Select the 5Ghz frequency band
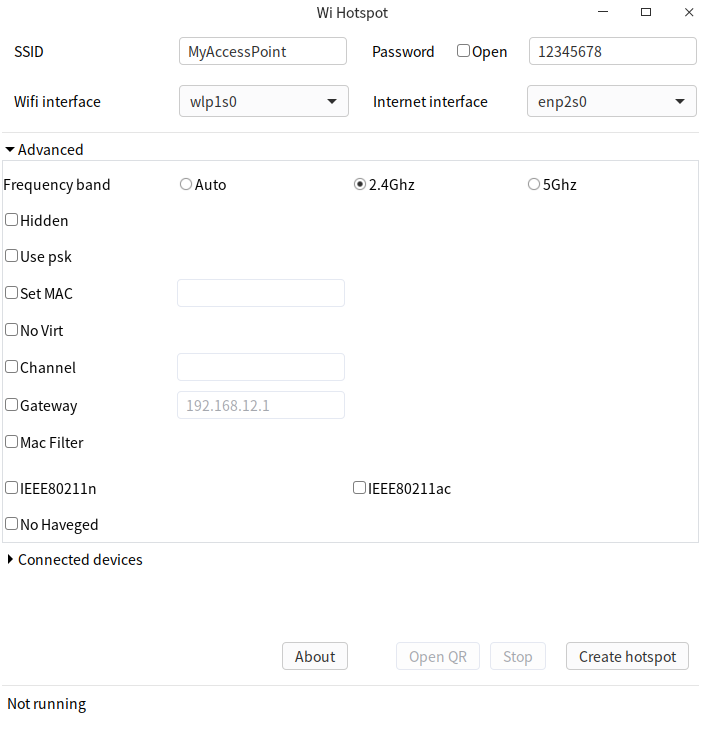707x739 pixels. [534, 184]
